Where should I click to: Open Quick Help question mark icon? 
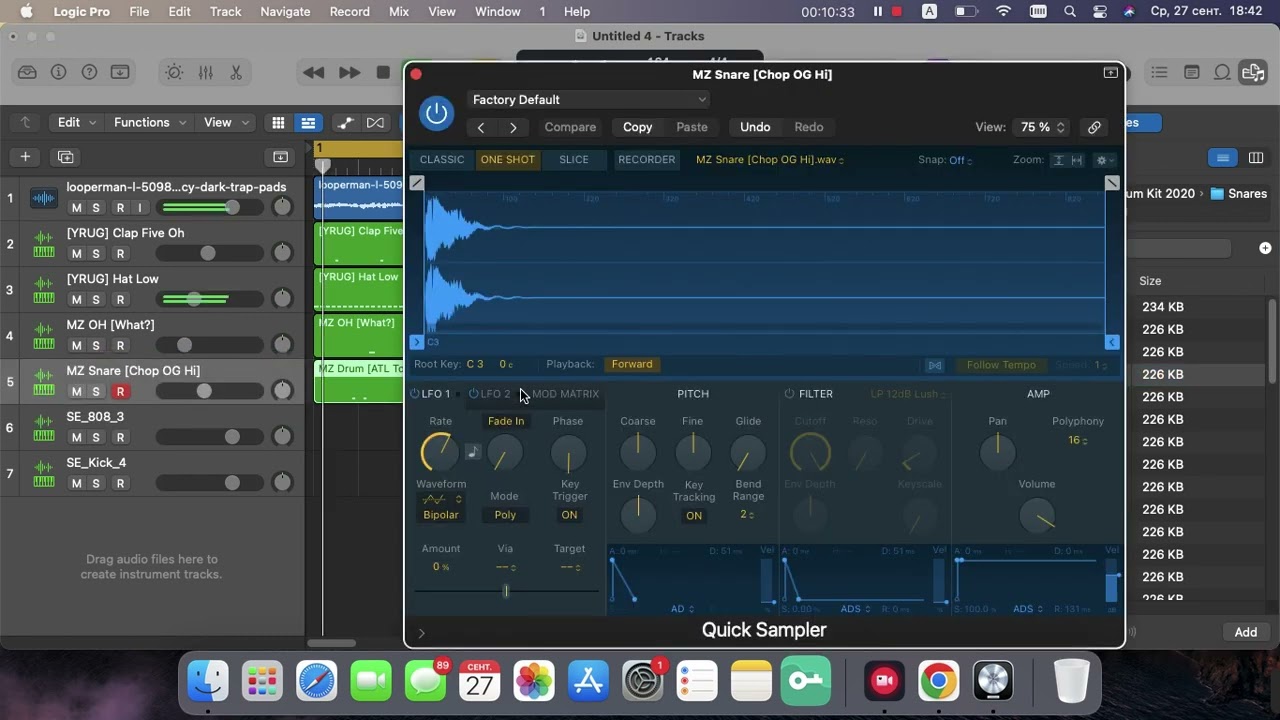[89, 72]
